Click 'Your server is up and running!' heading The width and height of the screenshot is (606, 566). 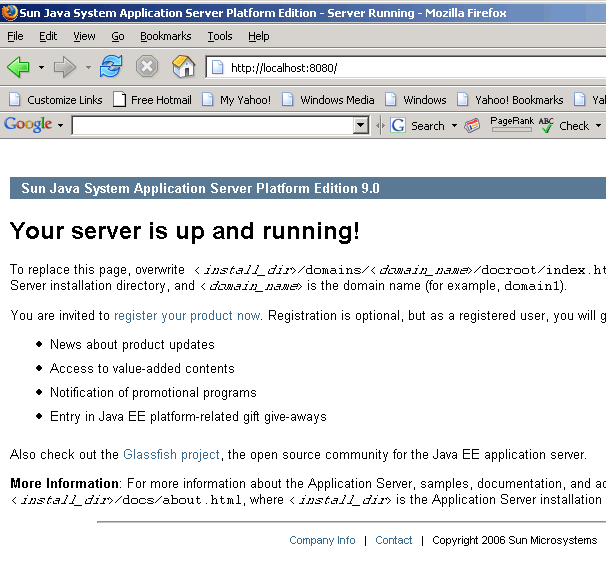pyautogui.click(x=185, y=231)
